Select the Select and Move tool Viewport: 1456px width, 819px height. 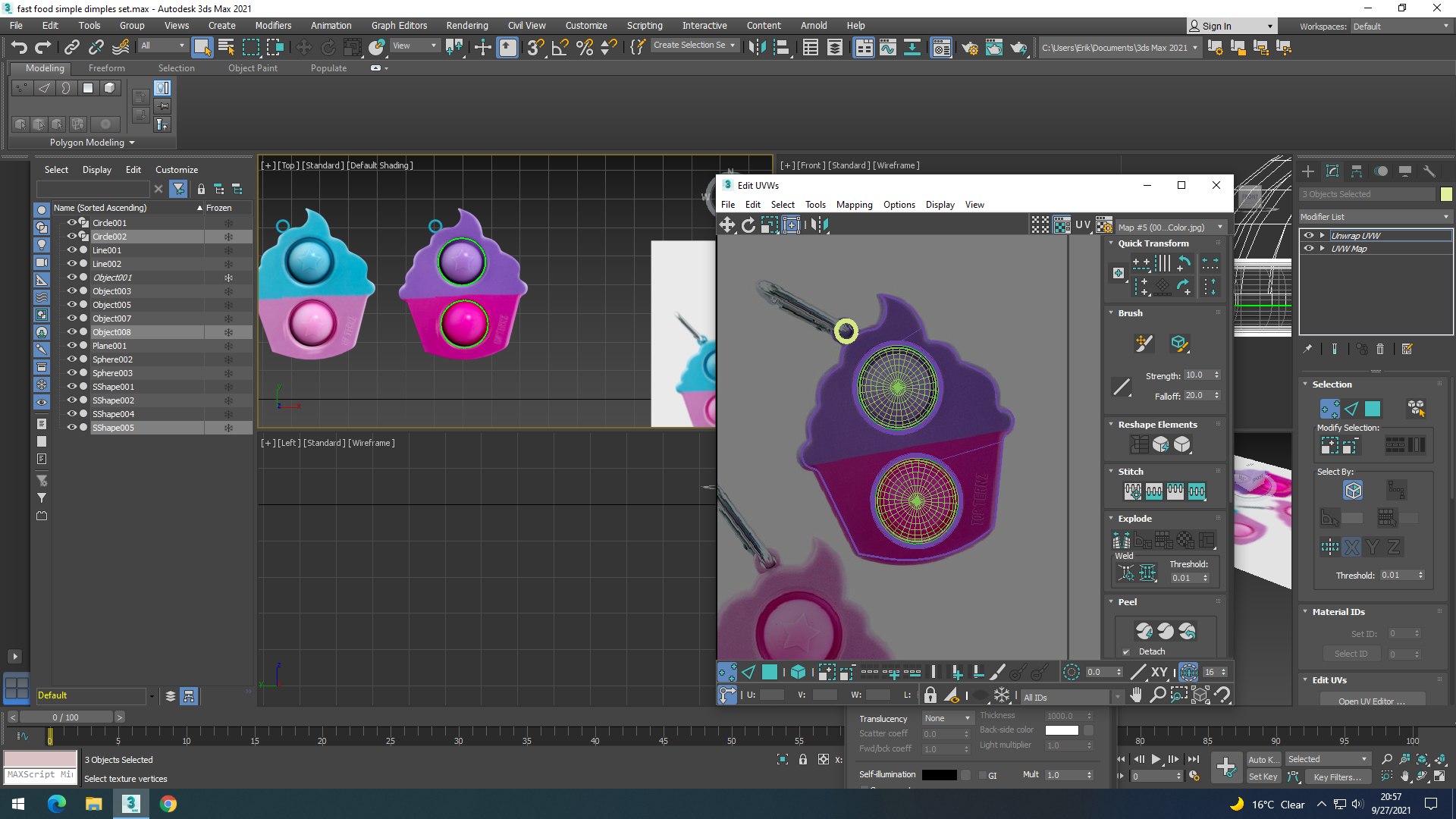pyautogui.click(x=303, y=48)
